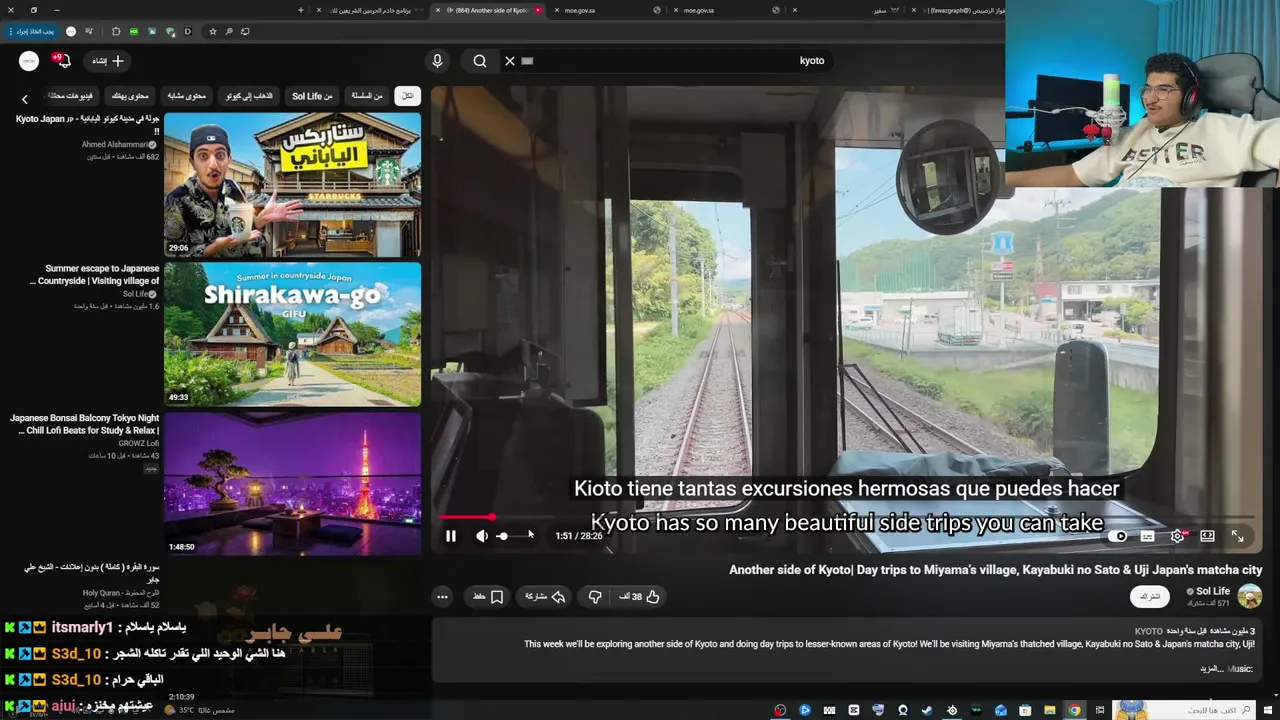Viewport: 1280px width, 720px height.
Task: Click the subscribe button next to Sol Life
Action: (x=1150, y=597)
